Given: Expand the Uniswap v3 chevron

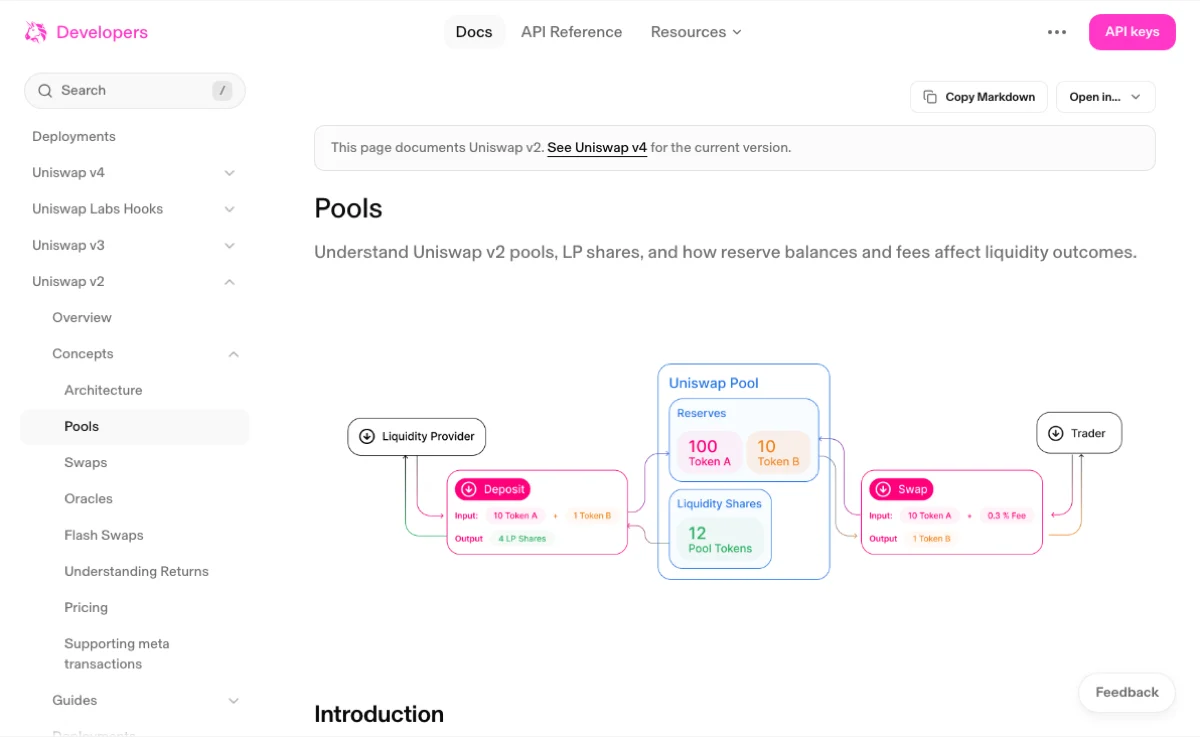Looking at the screenshot, I should 229,245.
